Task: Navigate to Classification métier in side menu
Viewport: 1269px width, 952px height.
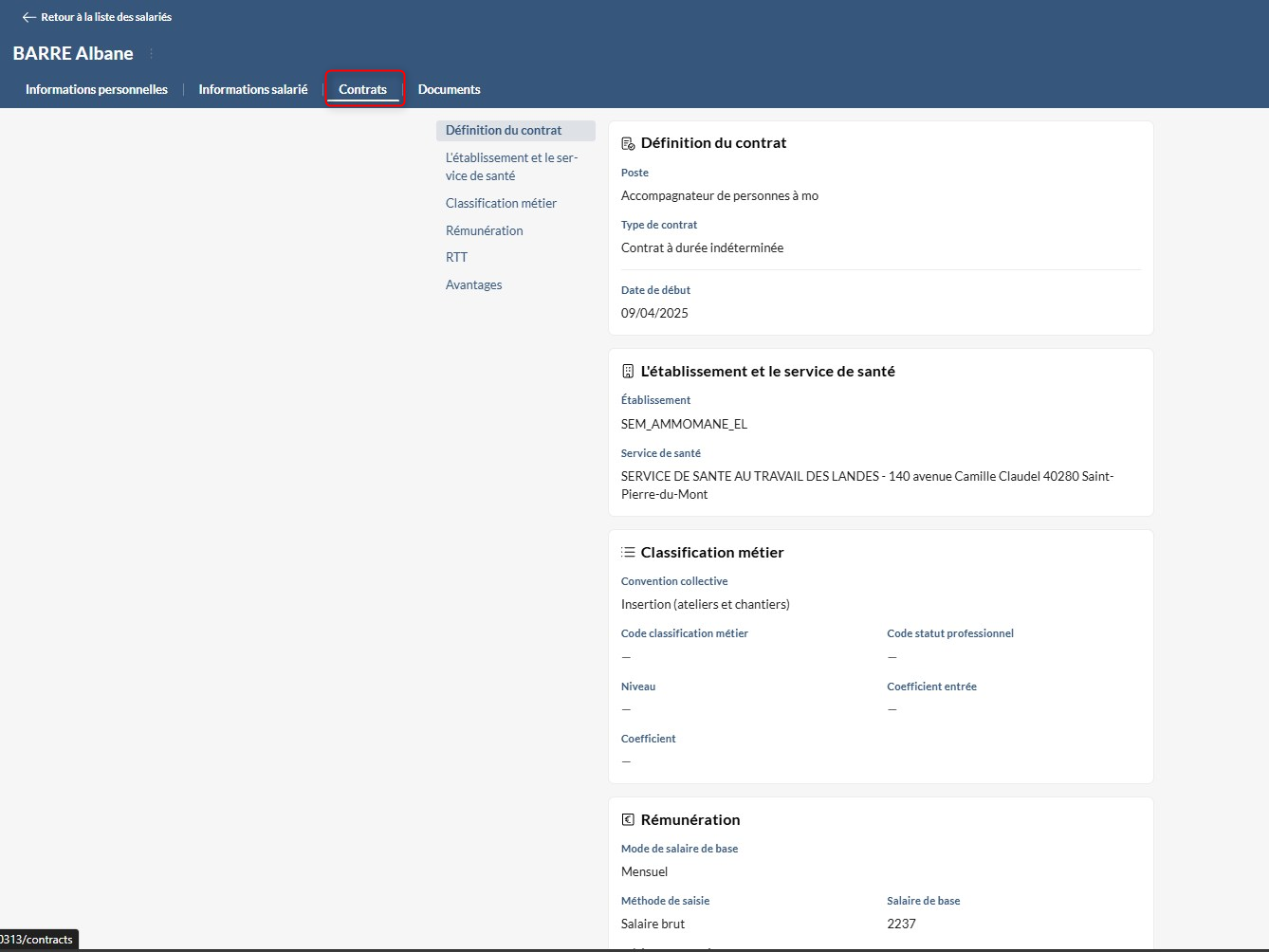Action: click(x=501, y=203)
